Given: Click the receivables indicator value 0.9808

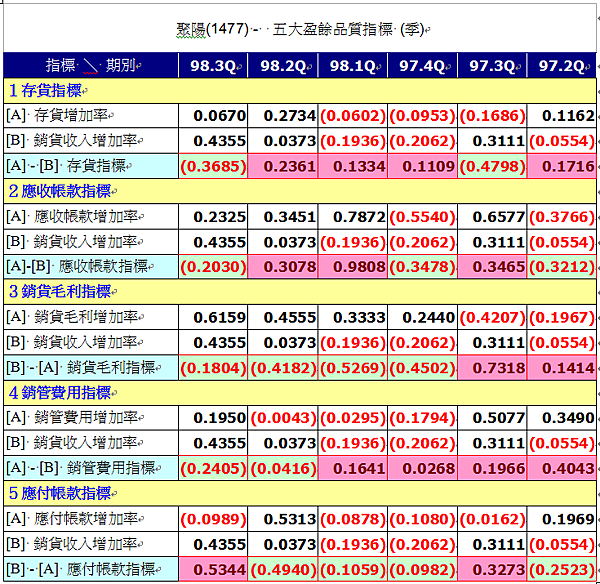Looking at the screenshot, I should (359, 267).
